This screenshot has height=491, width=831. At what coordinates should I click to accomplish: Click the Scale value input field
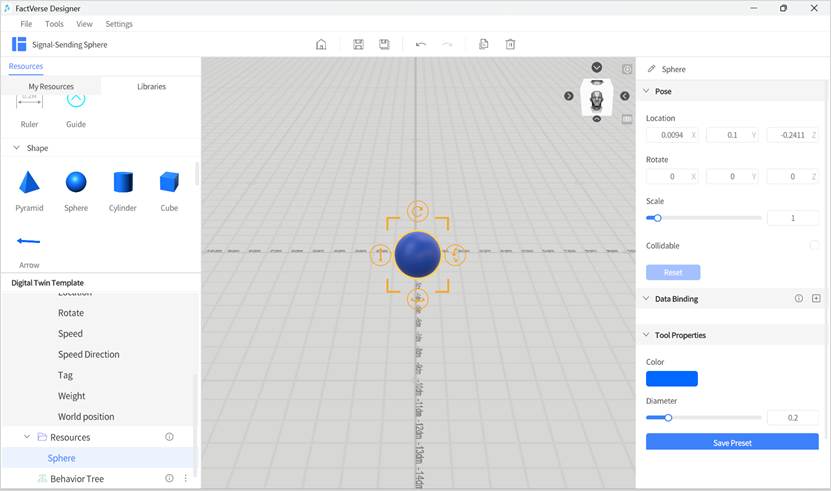point(793,218)
